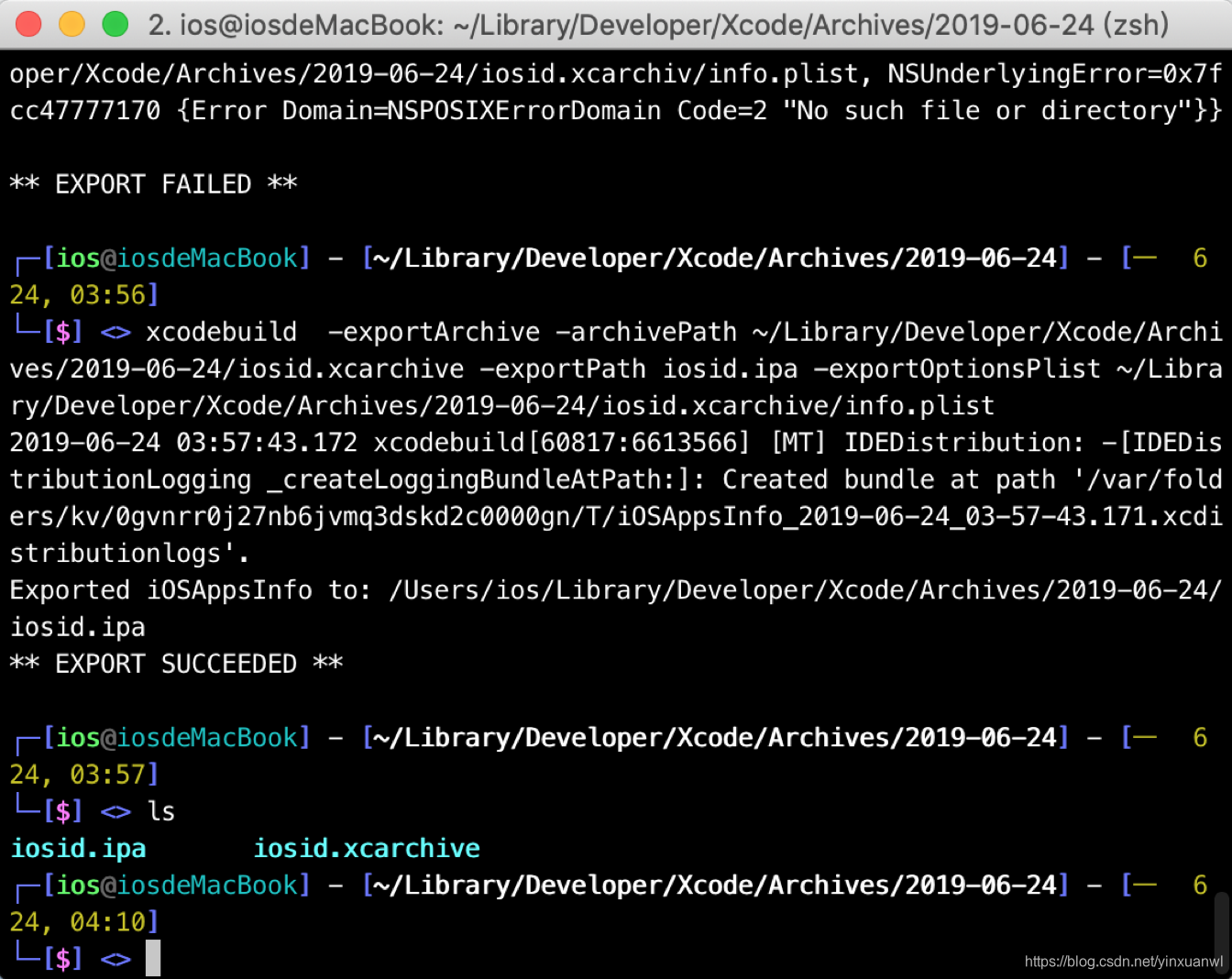Click the '** EXPORT FAILED **' line
Screen dimensions: 1232x979
[x=154, y=184]
